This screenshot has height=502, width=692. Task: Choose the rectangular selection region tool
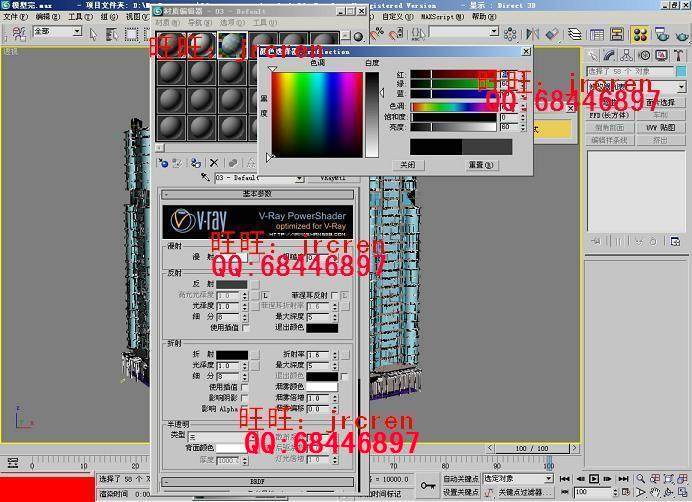click(131, 34)
